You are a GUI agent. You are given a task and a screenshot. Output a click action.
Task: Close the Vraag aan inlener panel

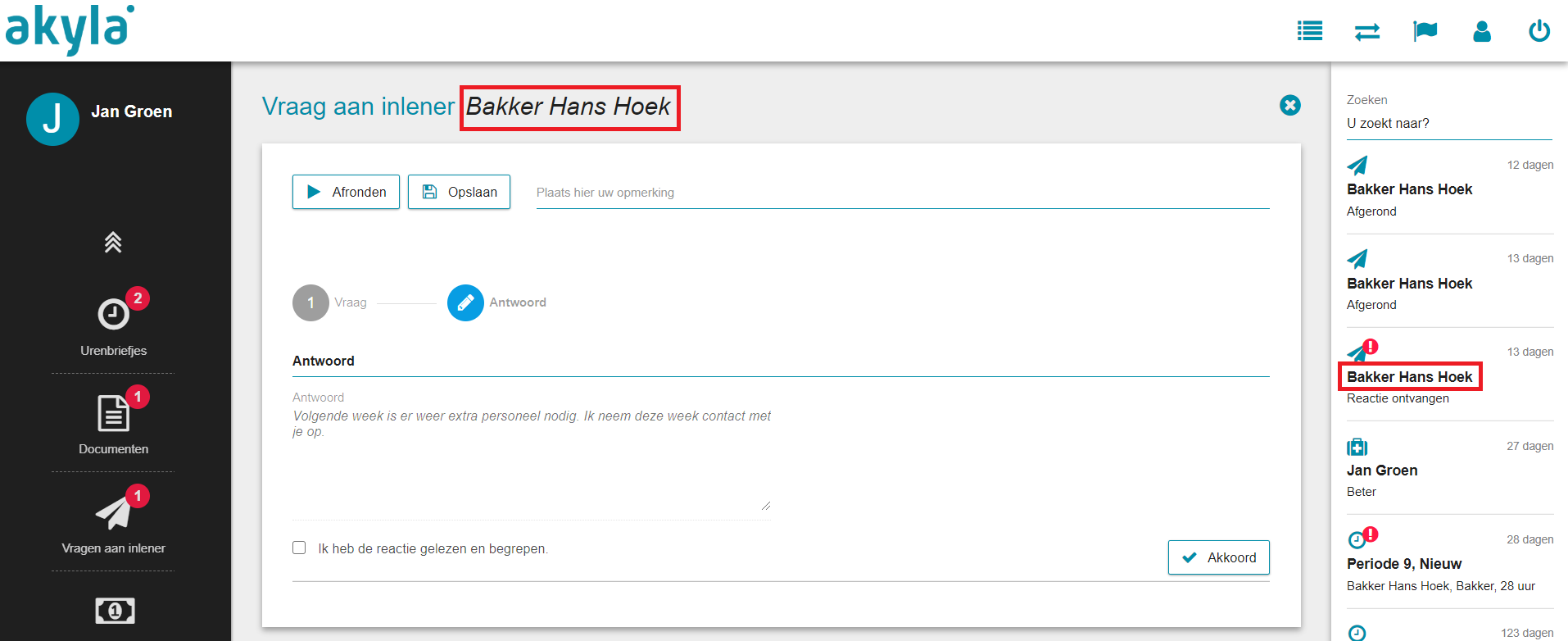[x=1290, y=105]
